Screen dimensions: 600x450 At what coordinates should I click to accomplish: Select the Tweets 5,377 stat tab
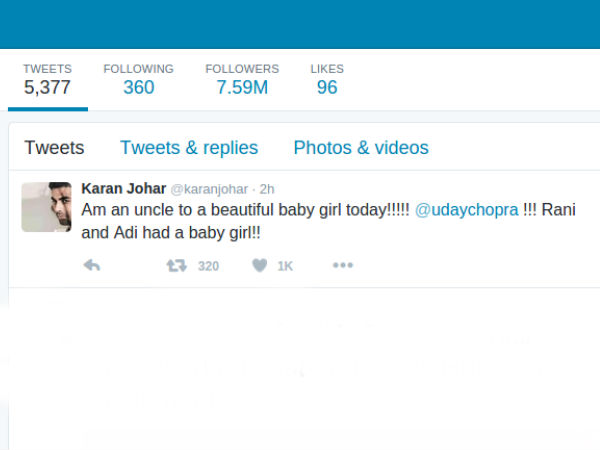47,80
